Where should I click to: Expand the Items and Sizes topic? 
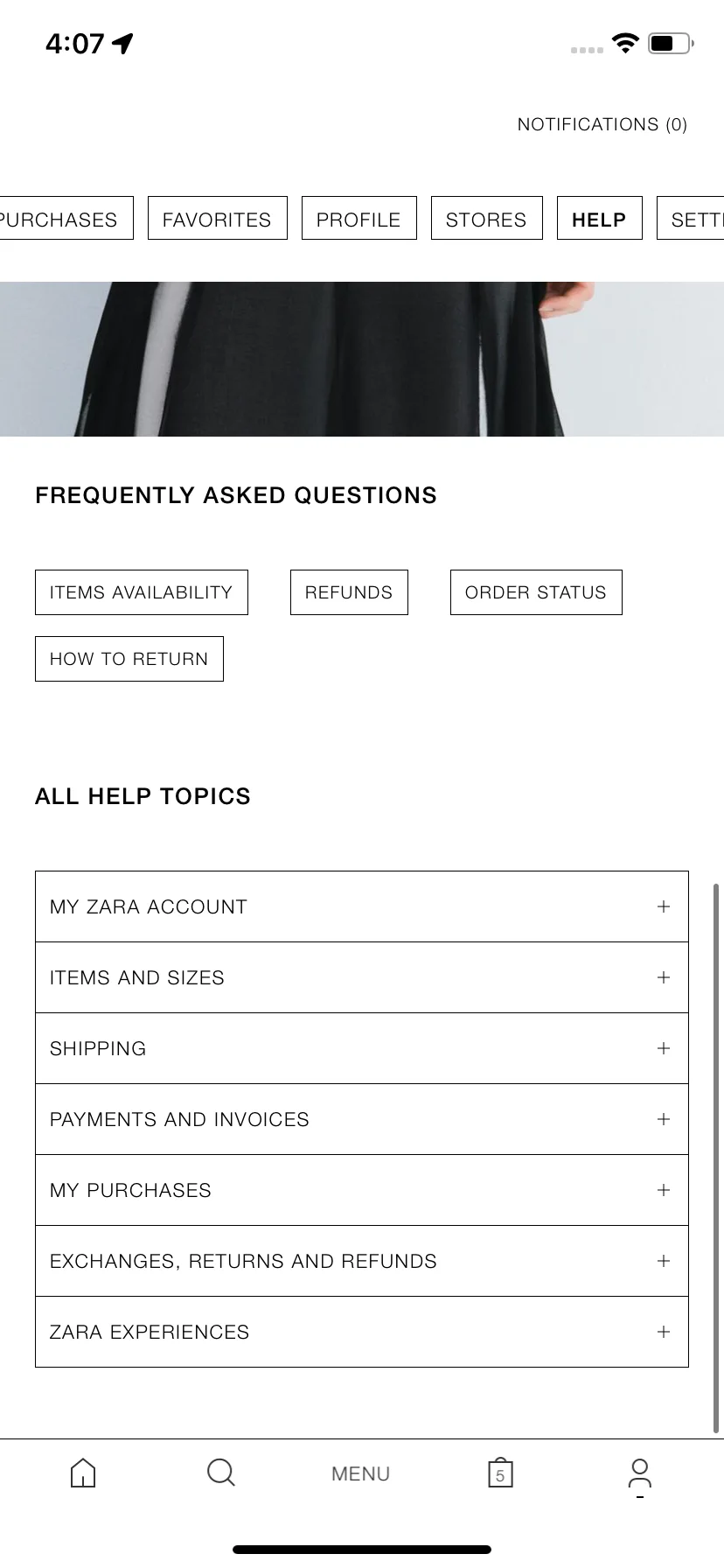(362, 977)
